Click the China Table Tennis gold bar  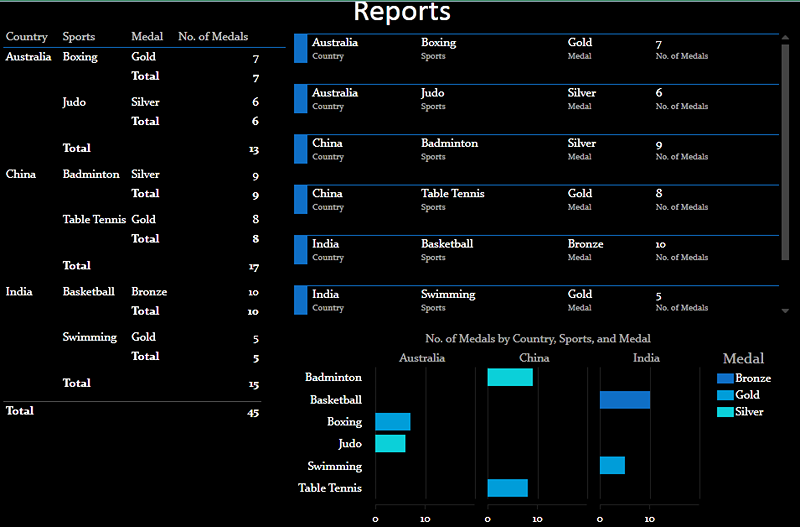508,488
